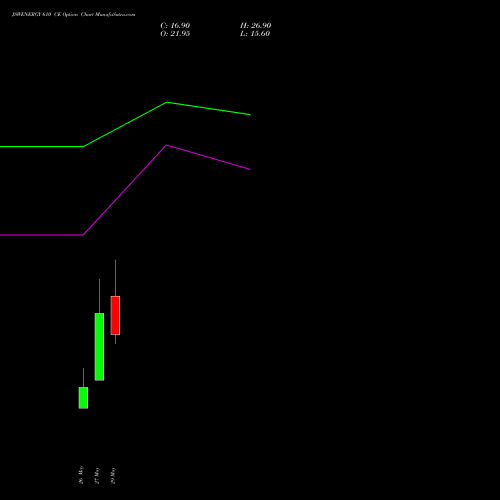
Task: Click the low value "L: 15.60"
Action: coord(255,34)
